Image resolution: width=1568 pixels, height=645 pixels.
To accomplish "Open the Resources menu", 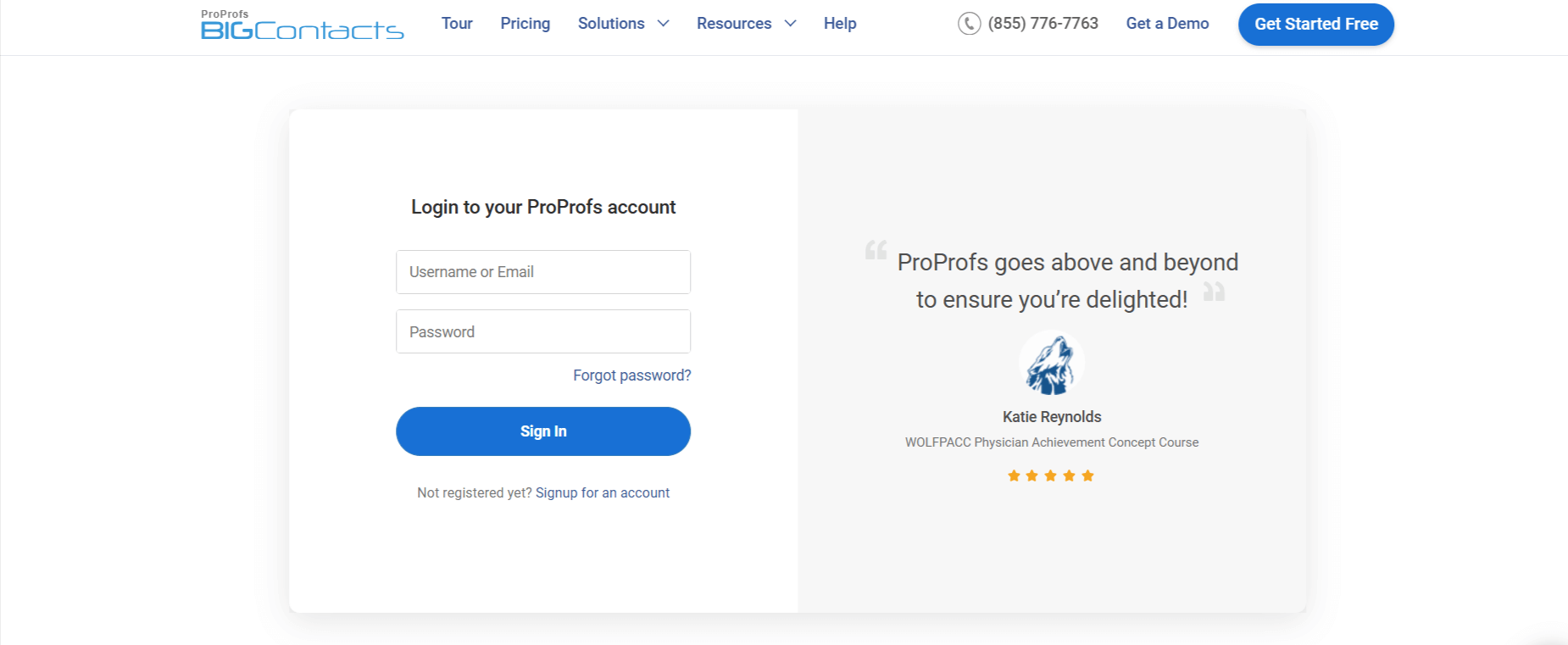I will click(734, 24).
